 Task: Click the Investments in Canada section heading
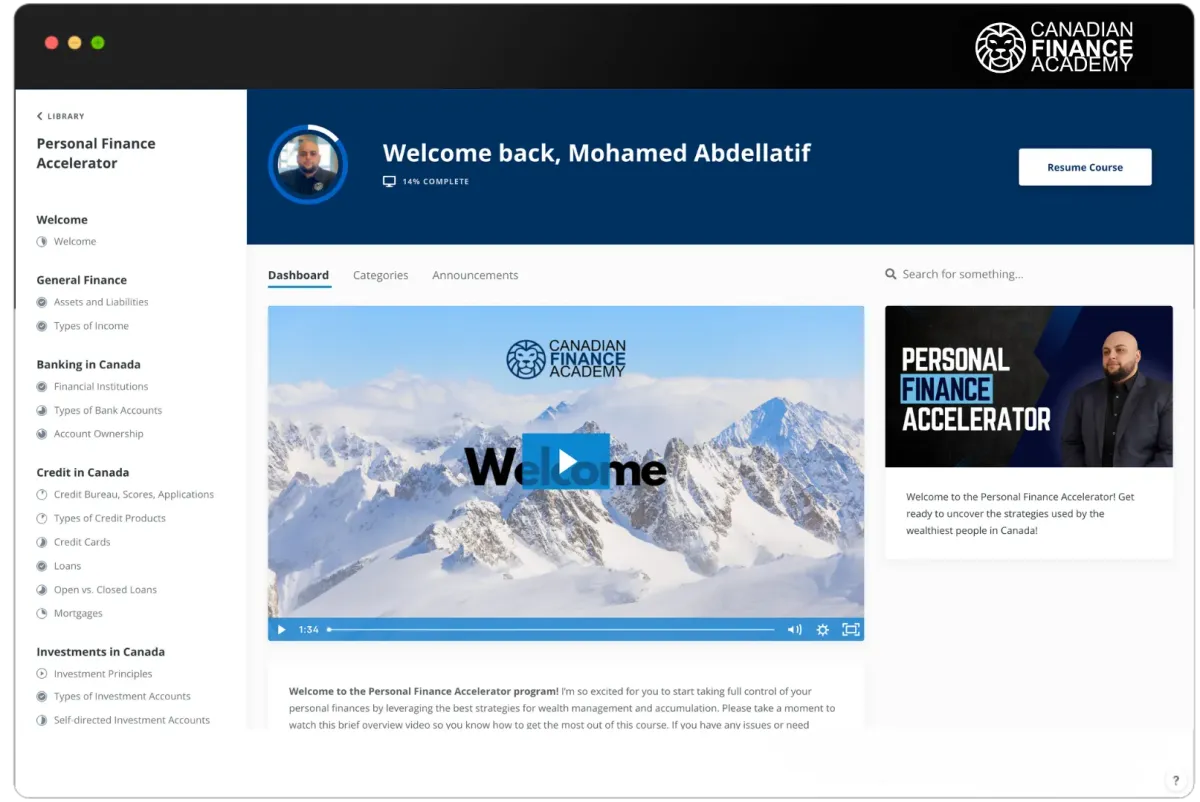tap(101, 652)
